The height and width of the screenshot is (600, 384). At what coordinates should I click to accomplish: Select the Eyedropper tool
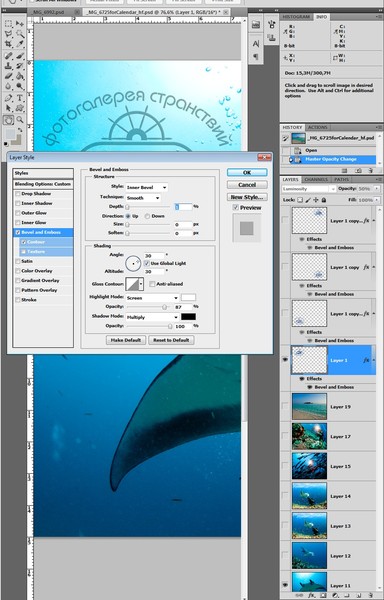pyautogui.click(x=20, y=44)
